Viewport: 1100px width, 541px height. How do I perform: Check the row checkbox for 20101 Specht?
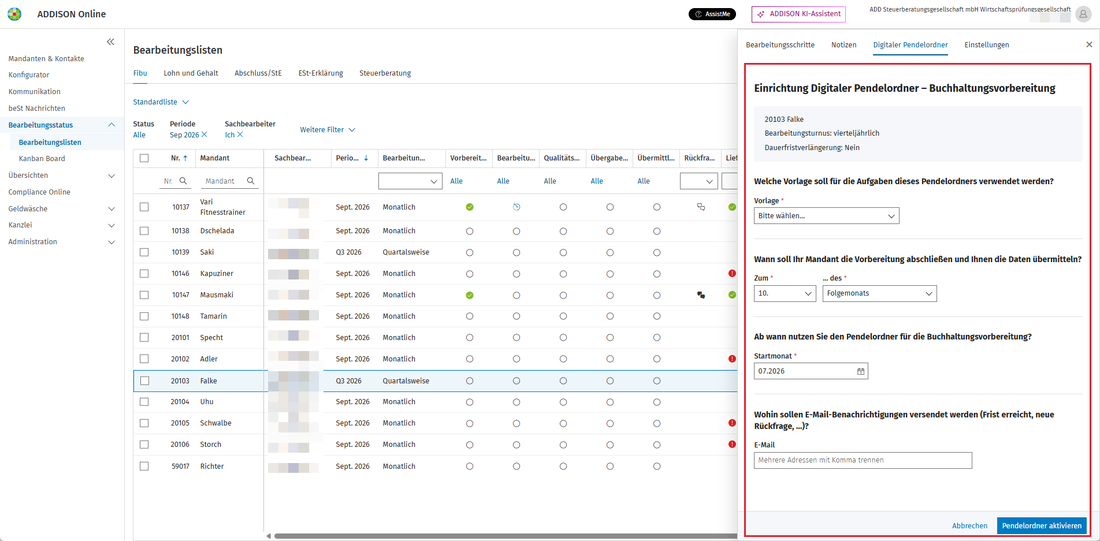point(145,338)
